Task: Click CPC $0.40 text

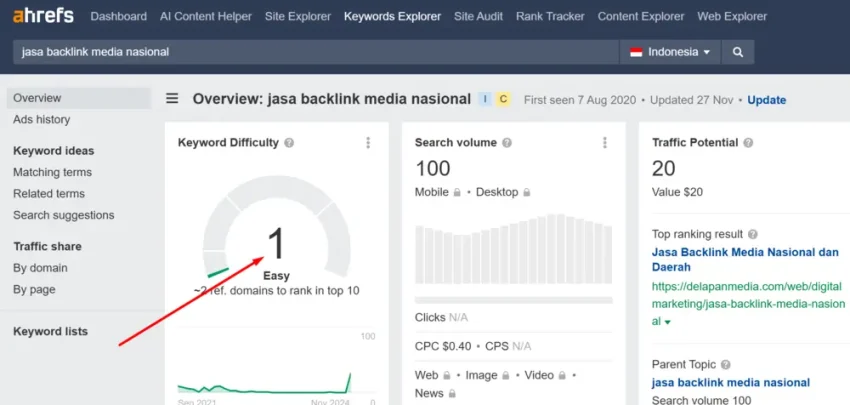Action: (443, 346)
